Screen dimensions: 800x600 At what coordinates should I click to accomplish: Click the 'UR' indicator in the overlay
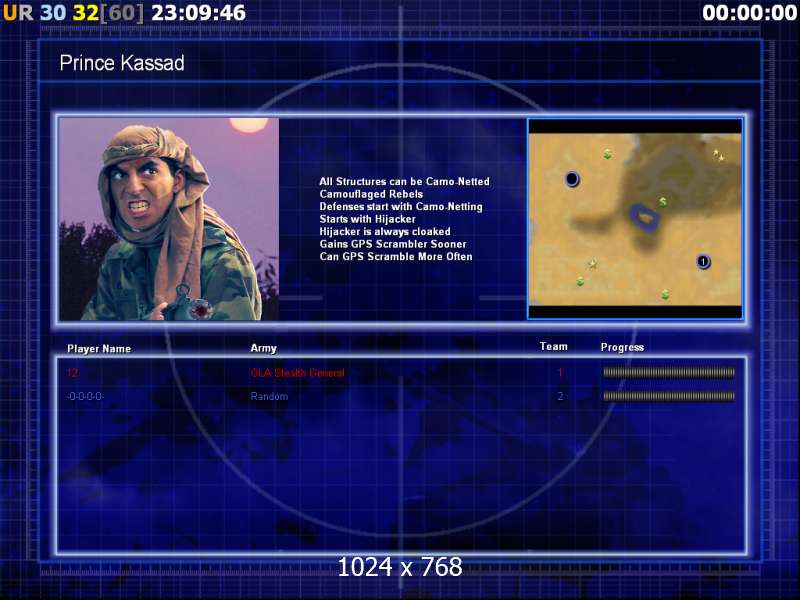[18, 13]
